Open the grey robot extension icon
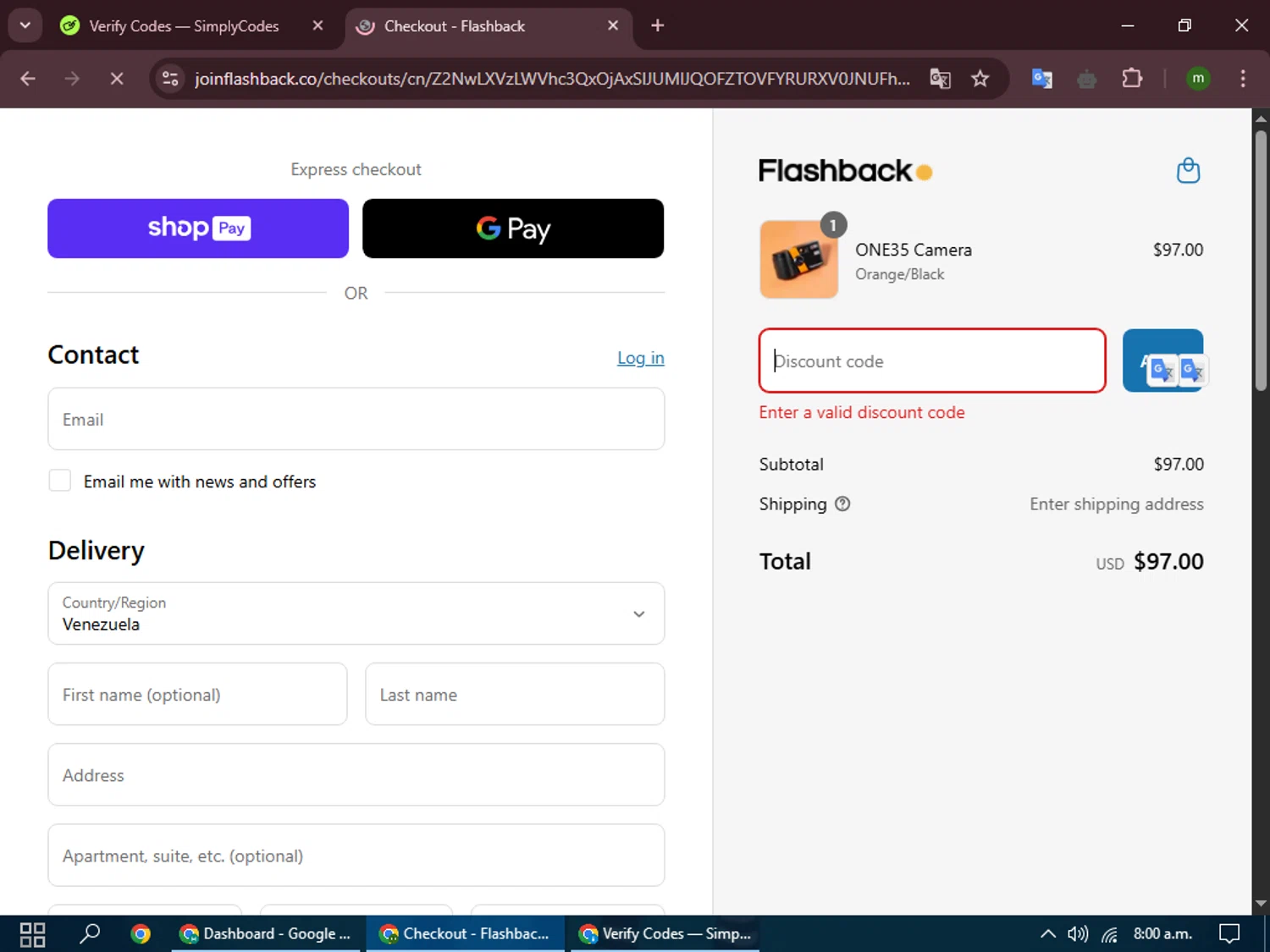The height and width of the screenshot is (952, 1270). [x=1087, y=80]
